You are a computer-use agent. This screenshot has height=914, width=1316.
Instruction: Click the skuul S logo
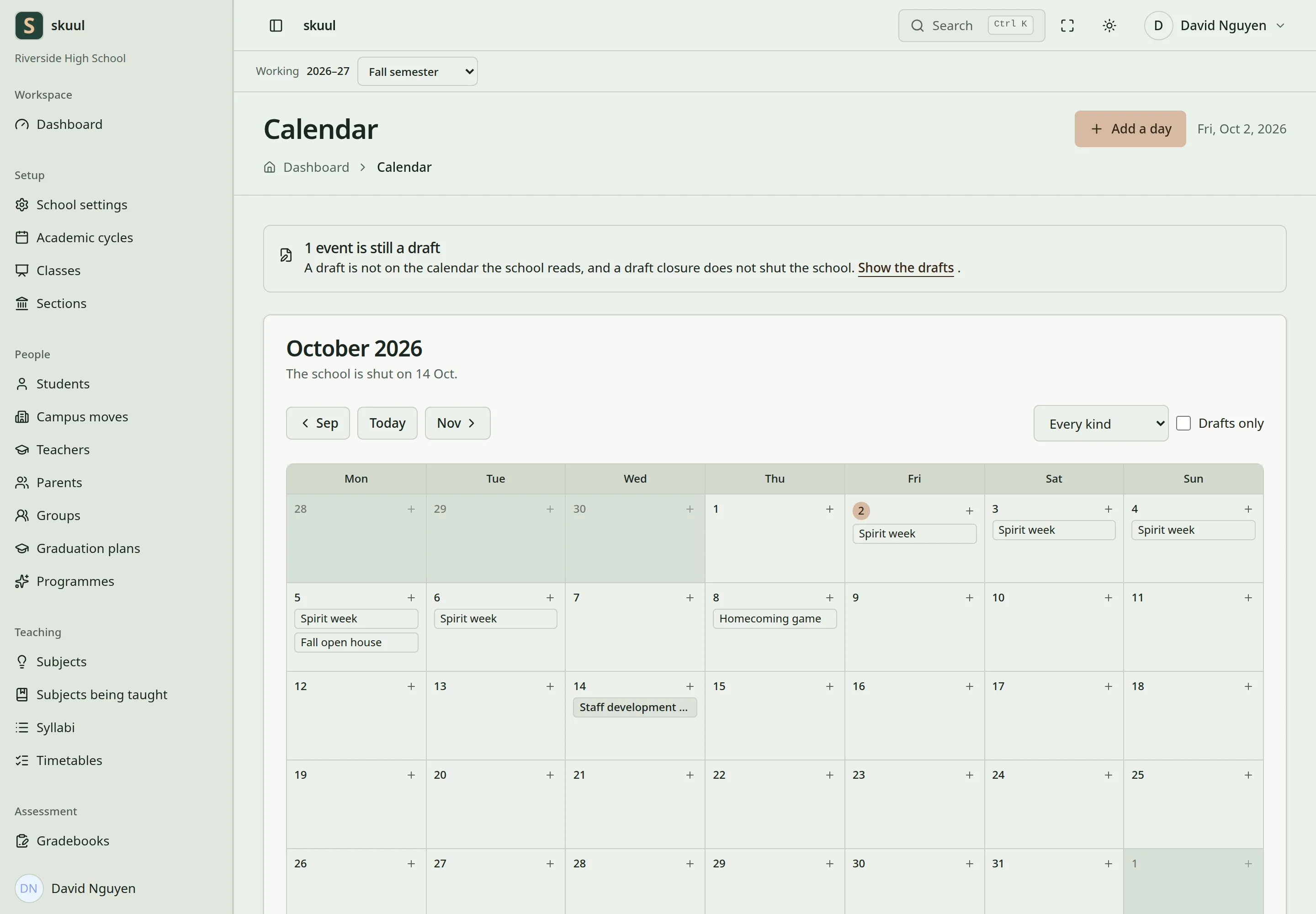(x=29, y=26)
